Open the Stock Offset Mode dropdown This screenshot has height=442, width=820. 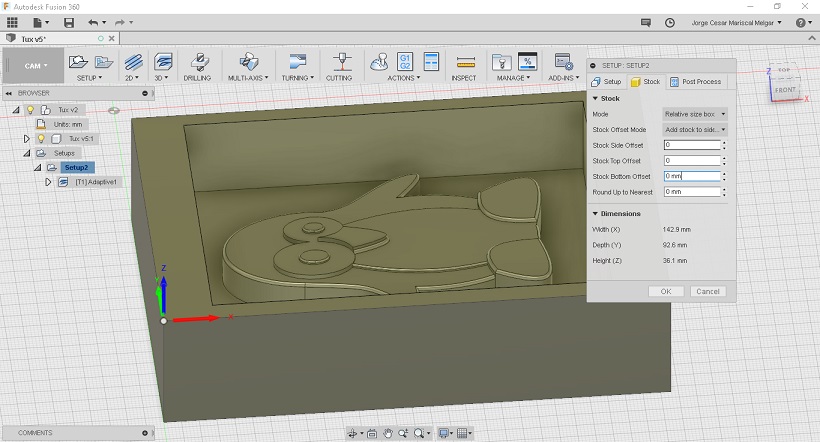(x=694, y=130)
